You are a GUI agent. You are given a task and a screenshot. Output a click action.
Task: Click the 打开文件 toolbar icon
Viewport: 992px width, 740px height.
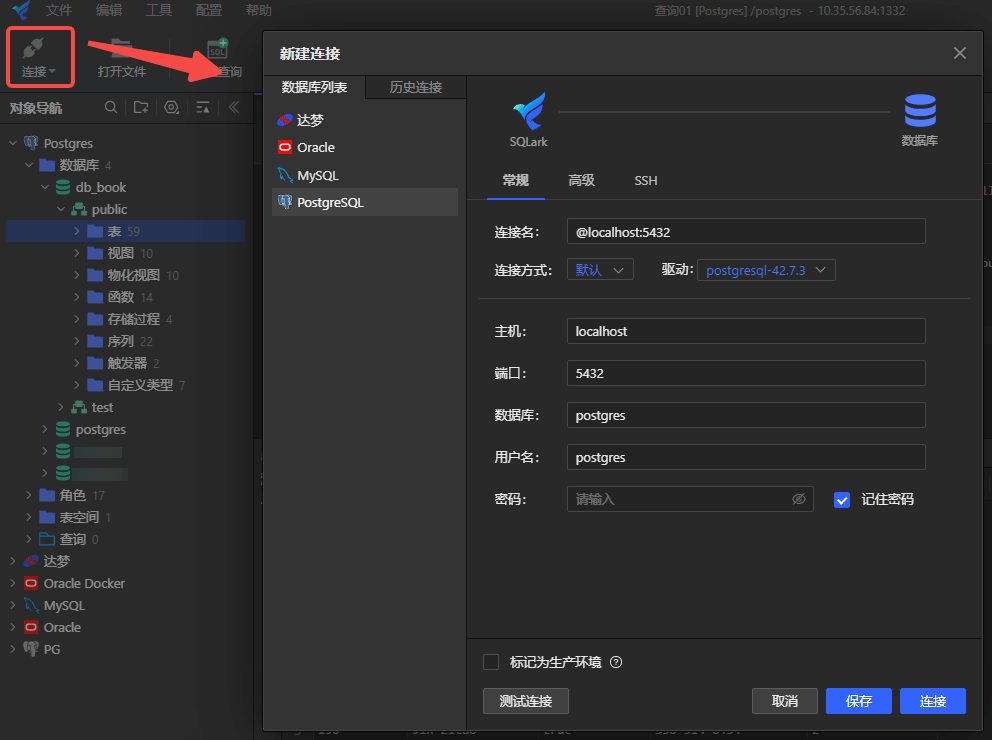121,48
